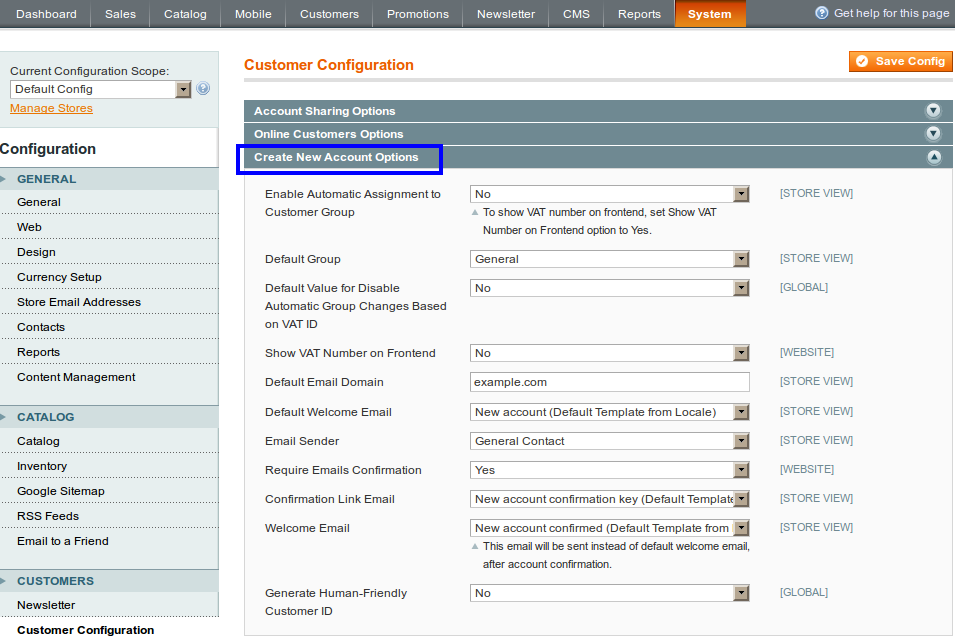Open the Default Group dropdown
Viewport: 955px width, 642px height.
pyautogui.click(x=609, y=259)
